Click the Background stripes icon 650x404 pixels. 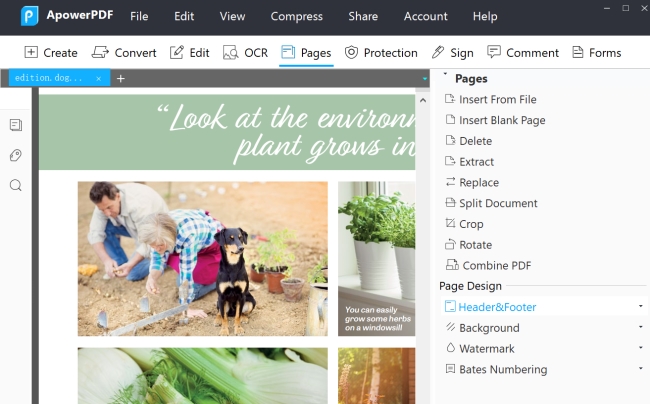(x=450, y=327)
